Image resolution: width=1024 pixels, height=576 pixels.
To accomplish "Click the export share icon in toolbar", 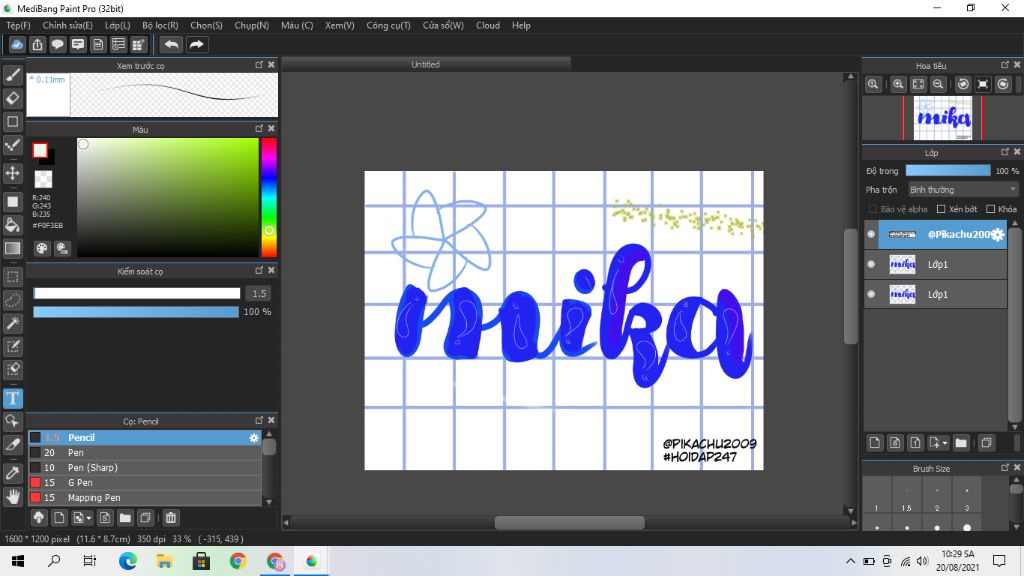I will [x=37, y=44].
